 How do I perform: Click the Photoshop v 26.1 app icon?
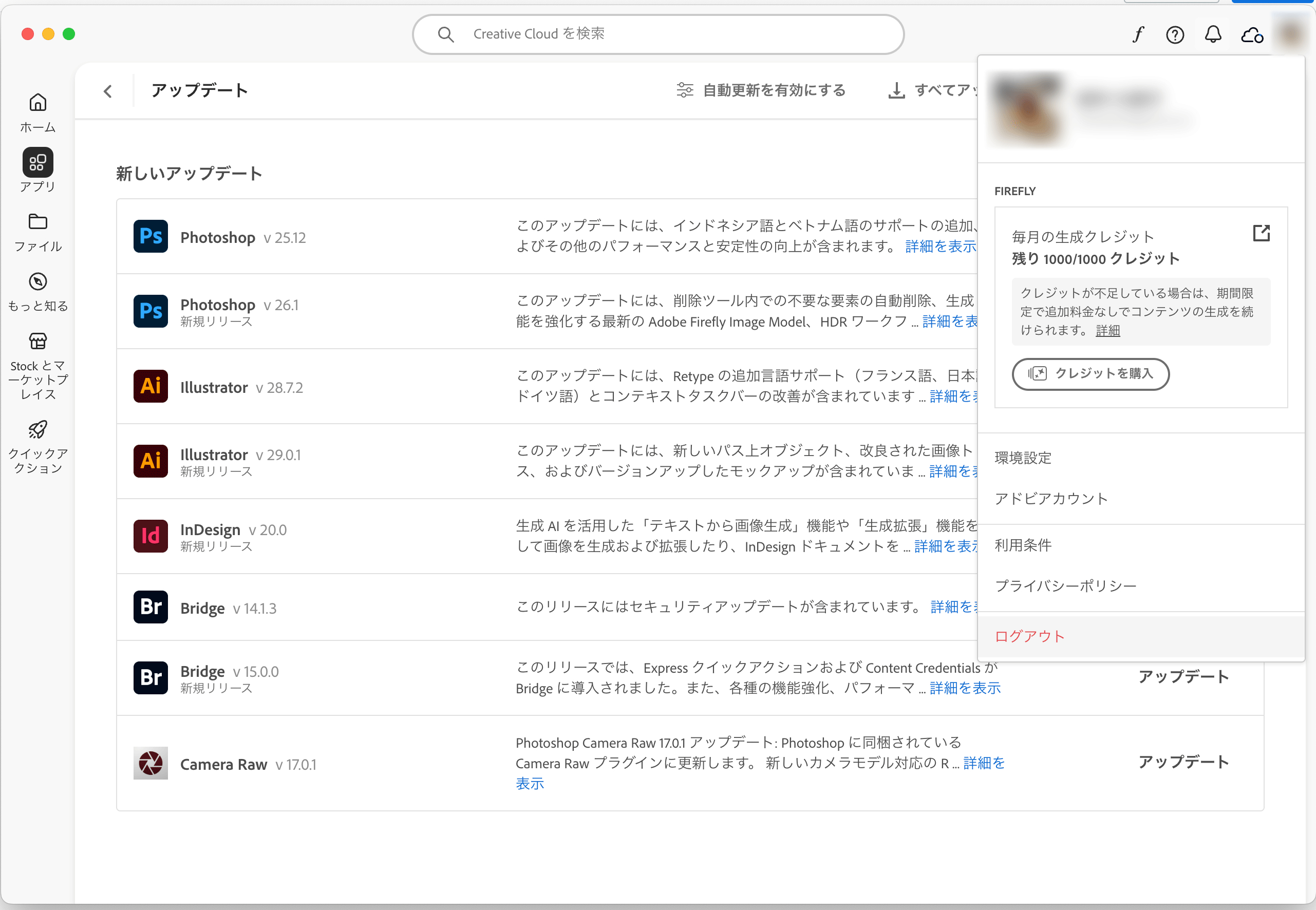pos(151,311)
